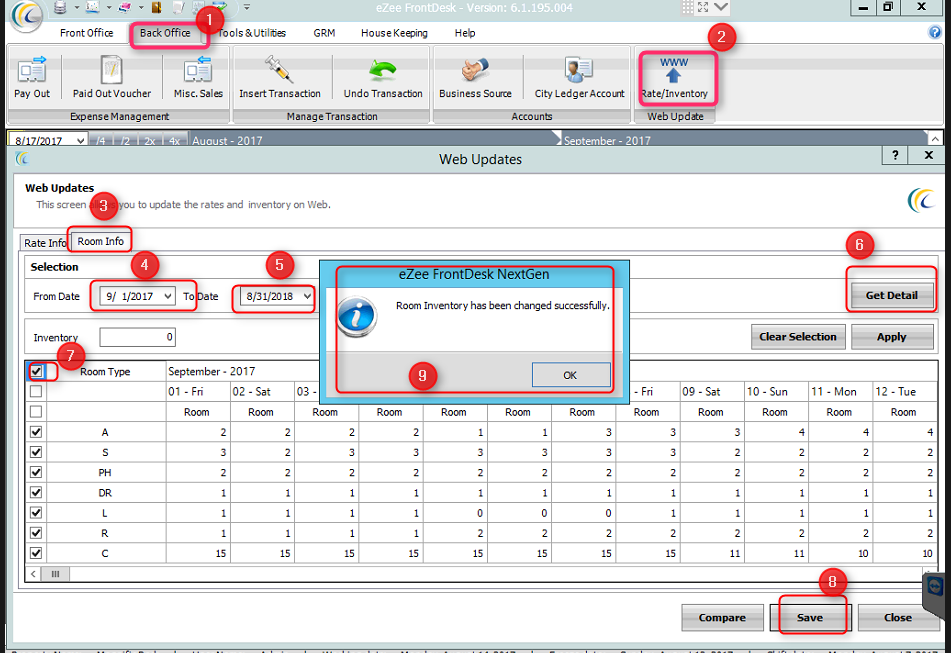The width and height of the screenshot is (951, 653).
Task: Click the Get Detail button
Action: point(892,295)
